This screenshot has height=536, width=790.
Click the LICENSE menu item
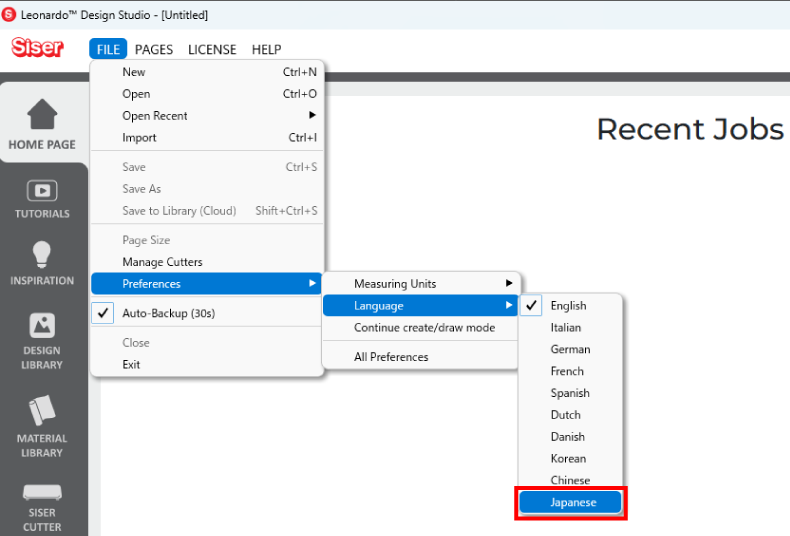tap(212, 49)
